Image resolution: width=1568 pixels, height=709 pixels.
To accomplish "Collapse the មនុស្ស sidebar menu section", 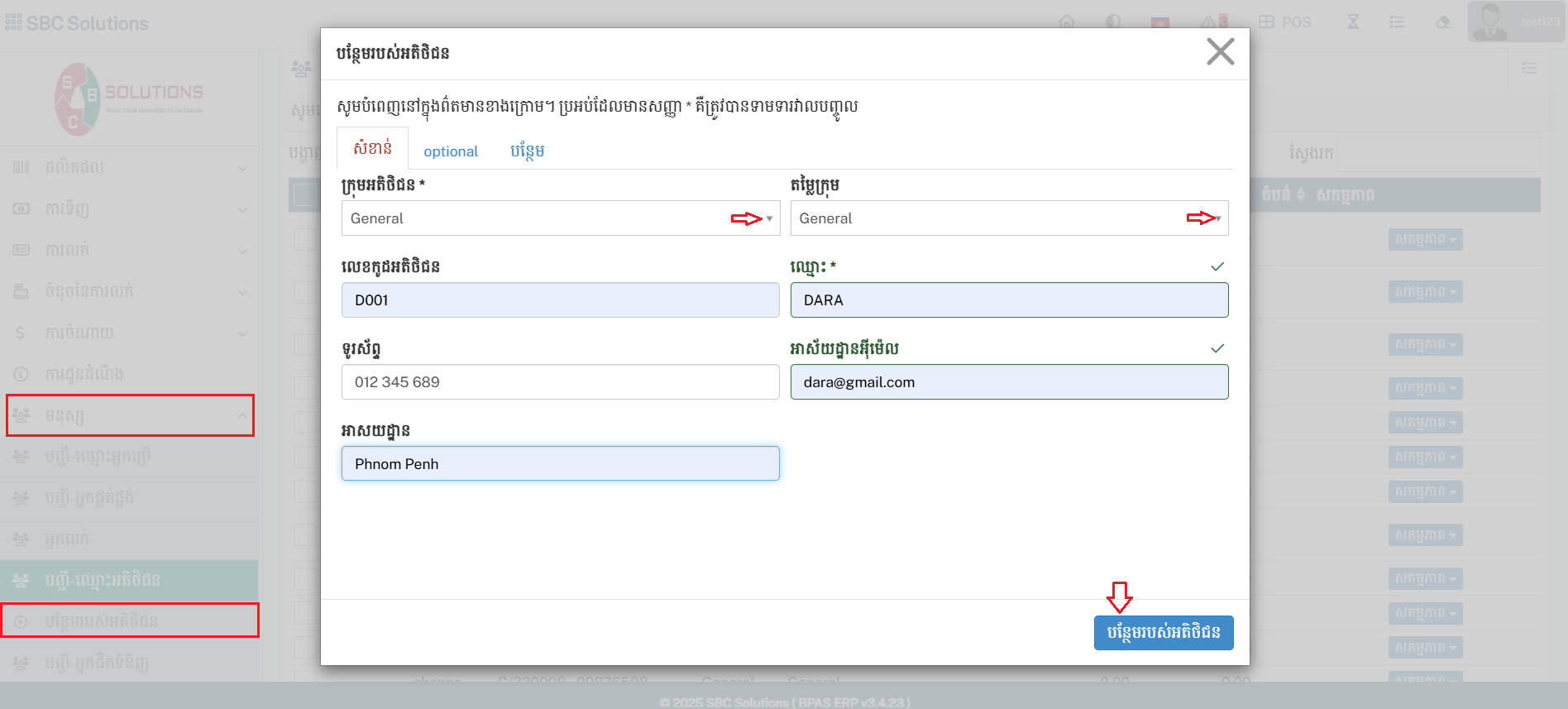I will pos(130,415).
